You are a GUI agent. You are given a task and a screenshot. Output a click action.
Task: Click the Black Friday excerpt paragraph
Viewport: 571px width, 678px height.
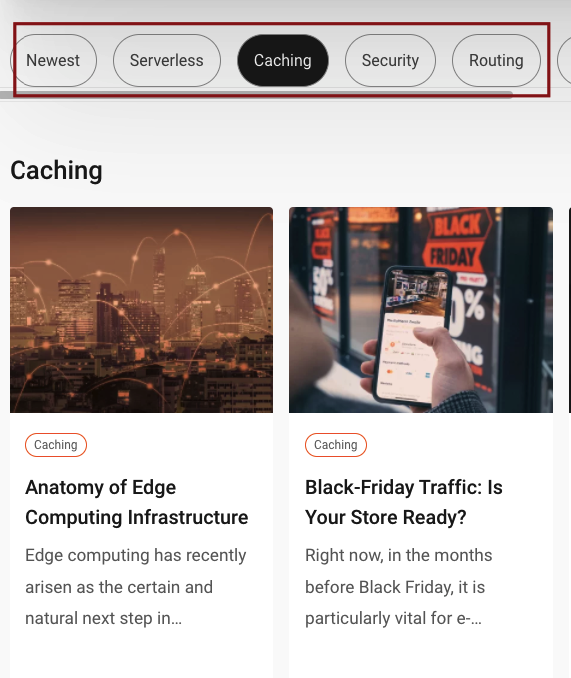399,587
